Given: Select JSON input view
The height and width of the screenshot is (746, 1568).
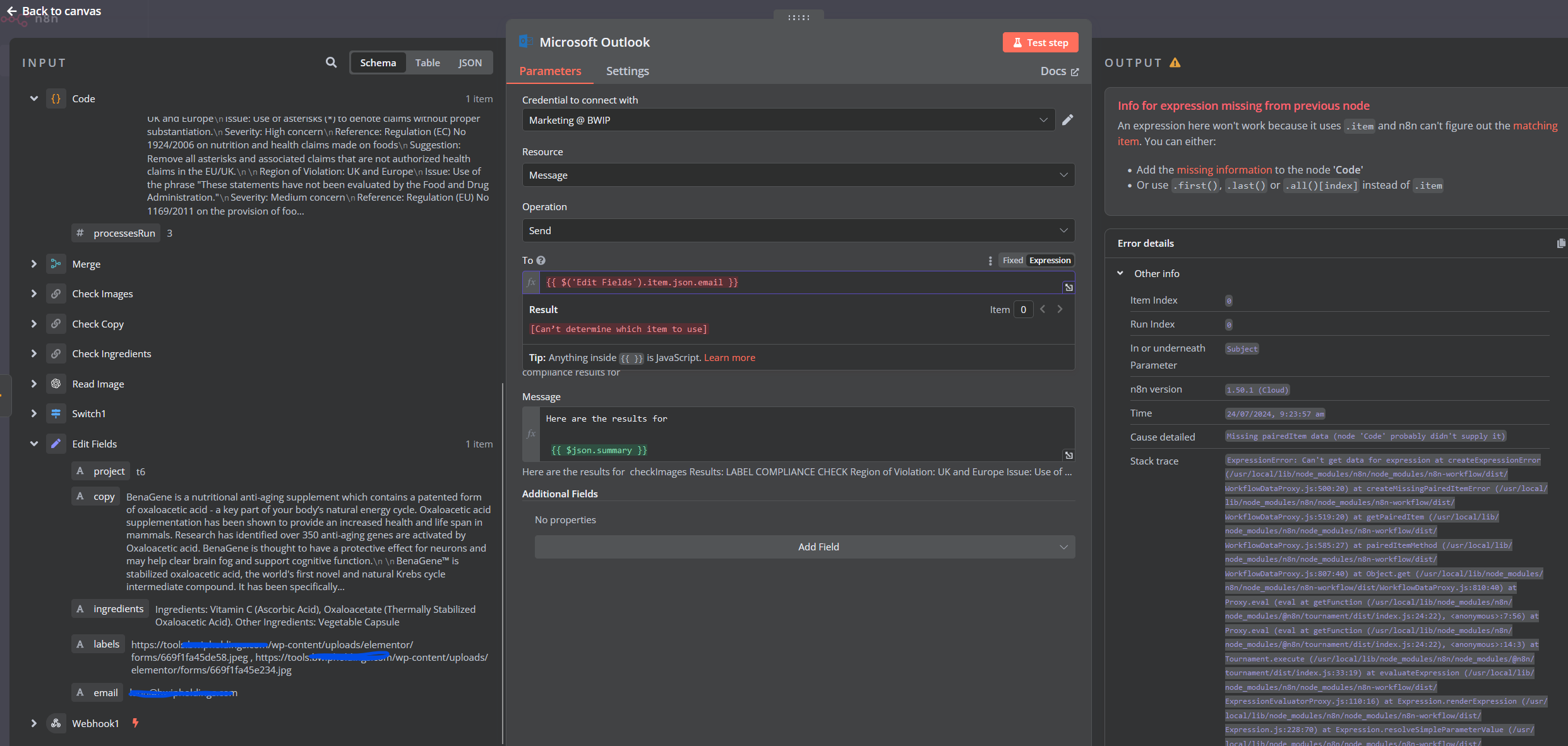Looking at the screenshot, I should (x=470, y=62).
